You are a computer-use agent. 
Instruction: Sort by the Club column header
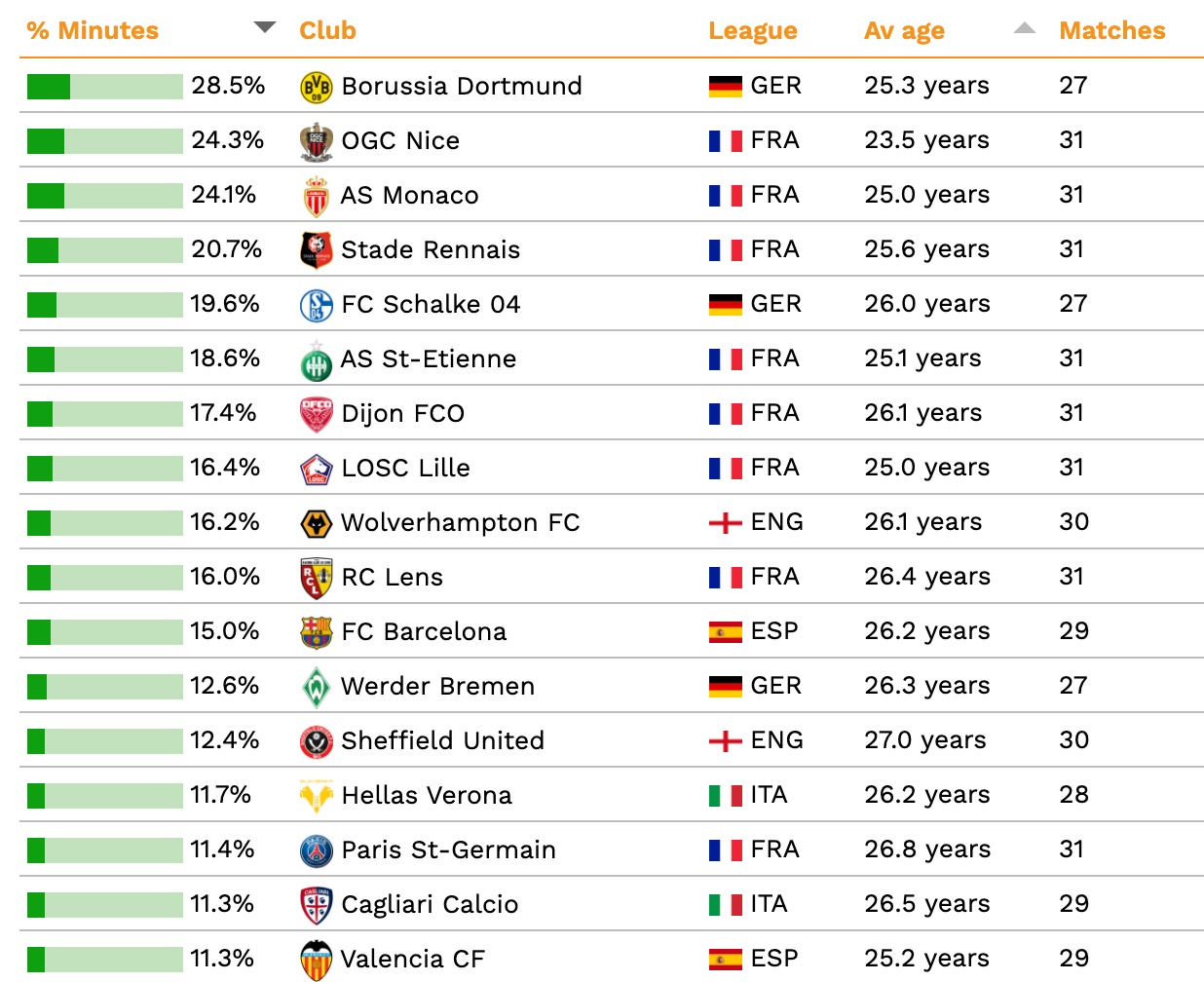(x=327, y=31)
